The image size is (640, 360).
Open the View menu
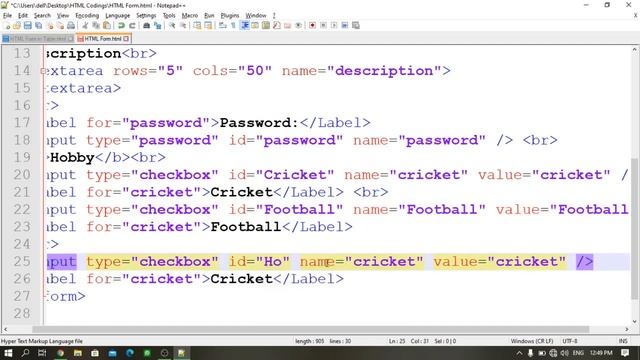pyautogui.click(x=62, y=16)
